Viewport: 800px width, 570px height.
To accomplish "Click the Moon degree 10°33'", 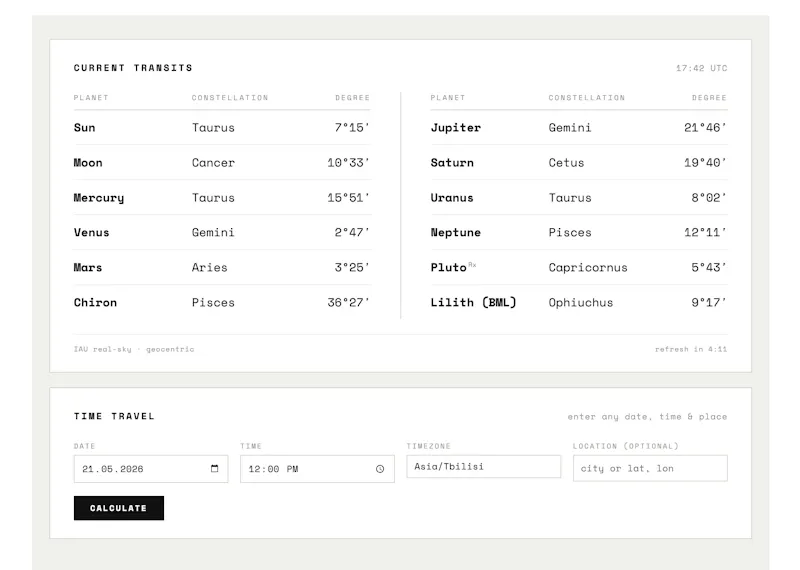I will (x=348, y=163).
